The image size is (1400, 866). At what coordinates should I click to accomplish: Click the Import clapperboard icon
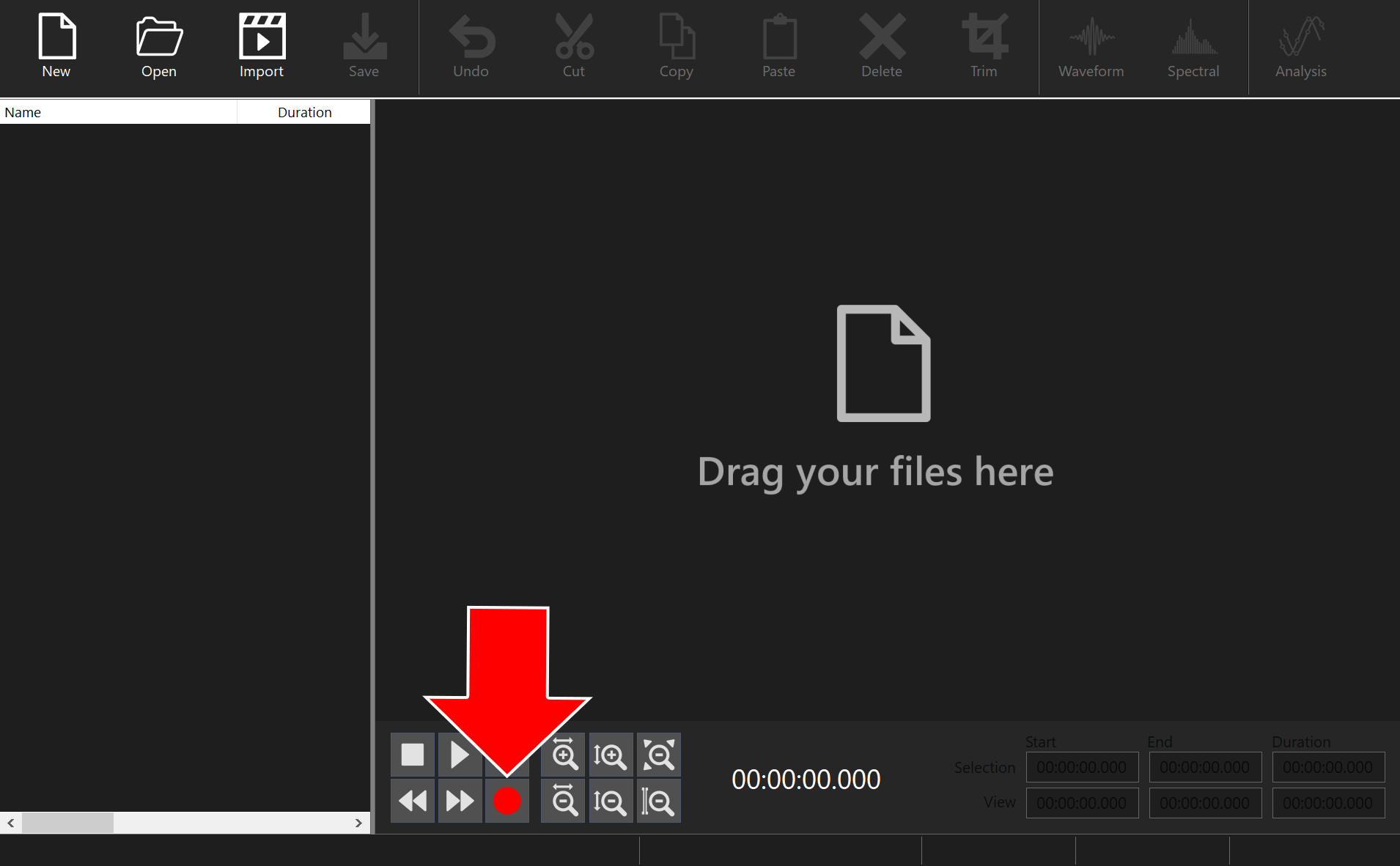click(262, 36)
